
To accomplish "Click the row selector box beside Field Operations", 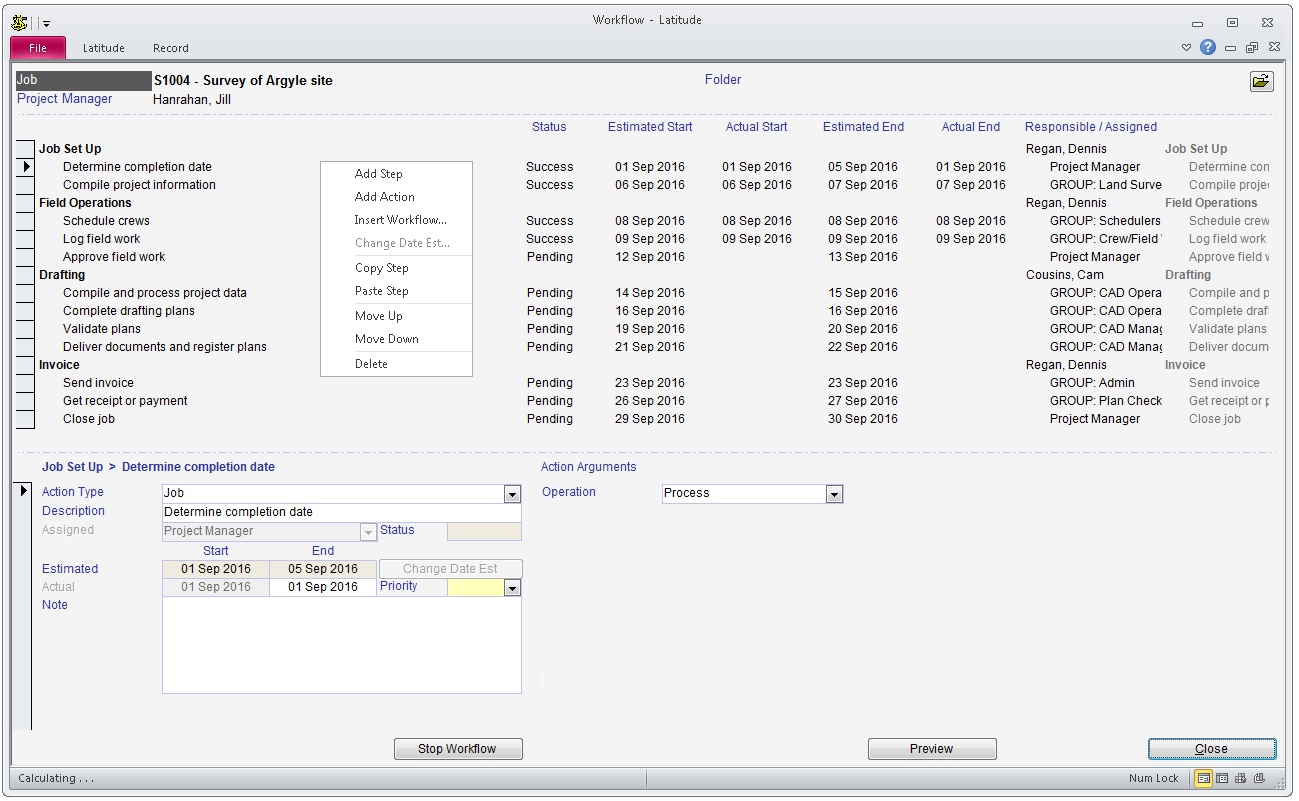I will pyautogui.click(x=24, y=202).
